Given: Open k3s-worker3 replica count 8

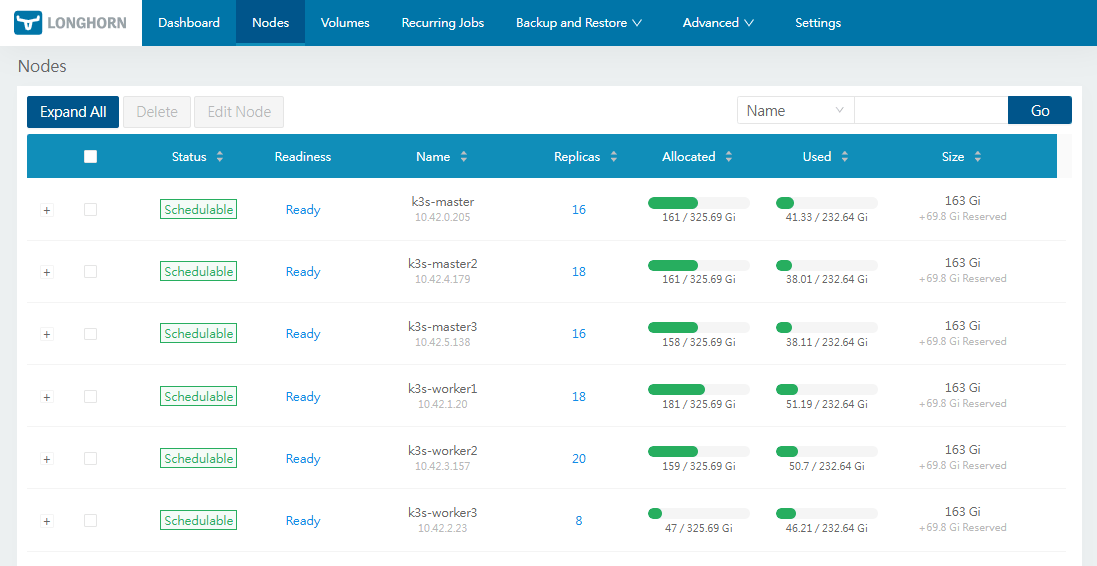Looking at the screenshot, I should tap(579, 521).
